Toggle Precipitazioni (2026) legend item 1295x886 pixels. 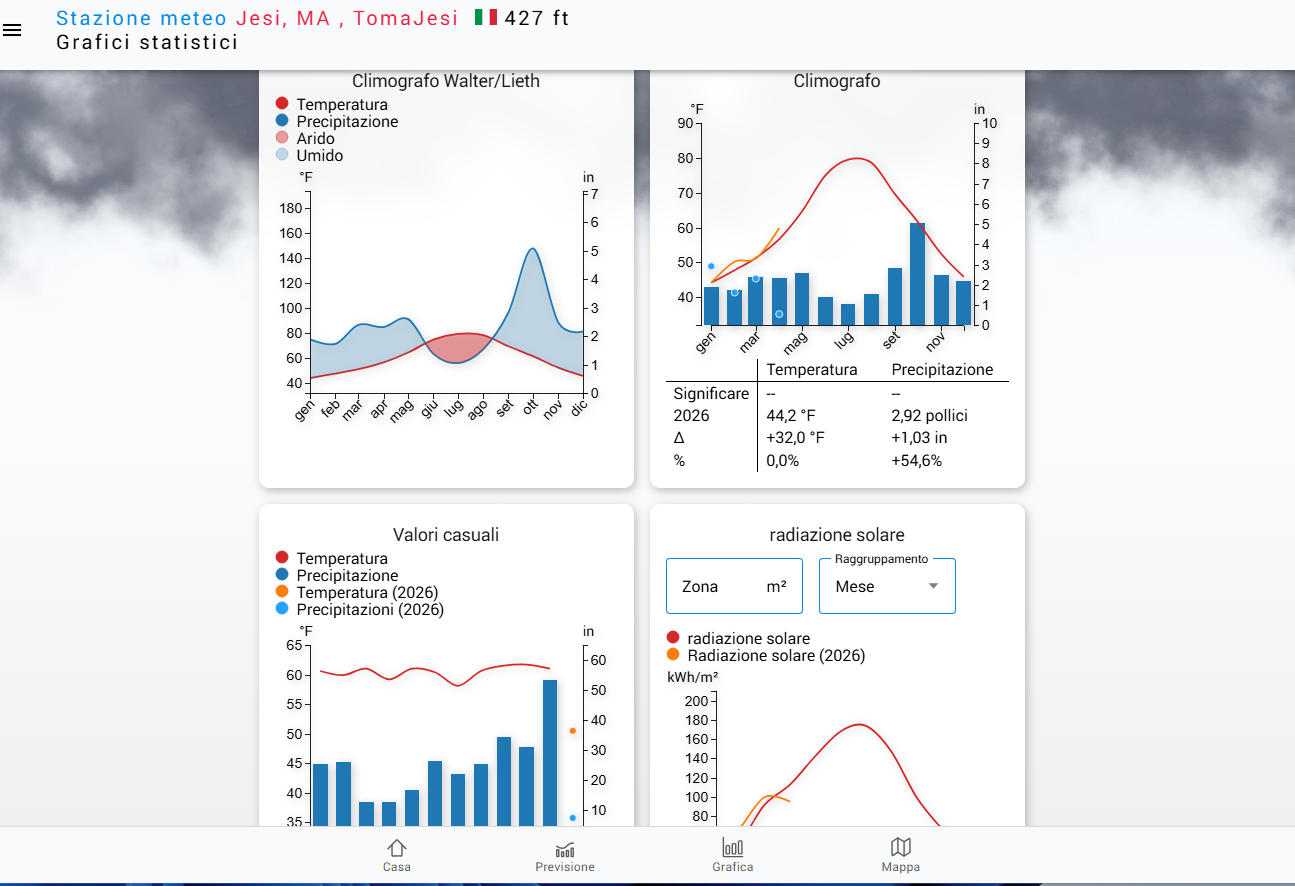282,610
